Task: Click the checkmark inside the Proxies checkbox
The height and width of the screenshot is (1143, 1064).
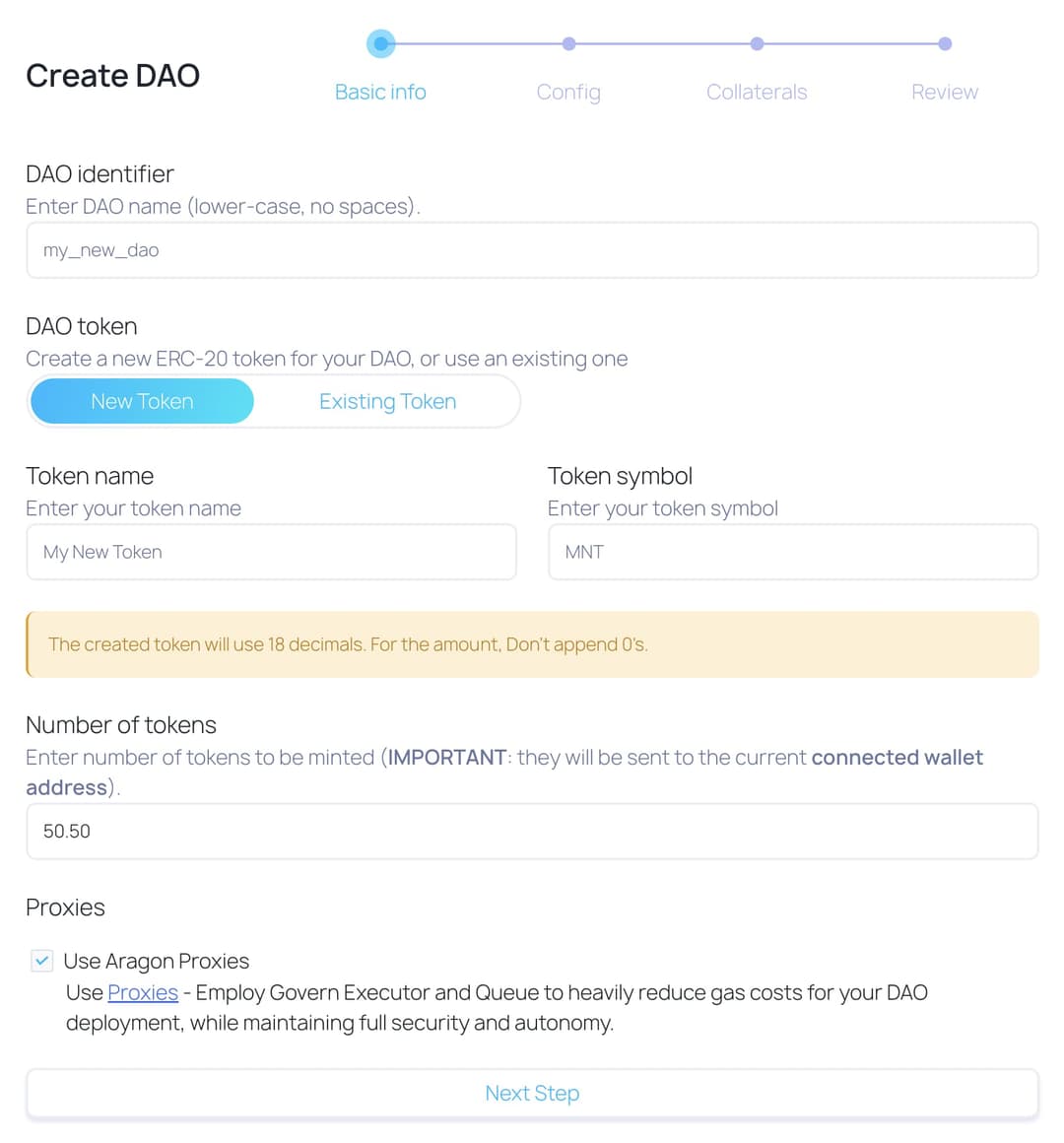Action: (41, 961)
